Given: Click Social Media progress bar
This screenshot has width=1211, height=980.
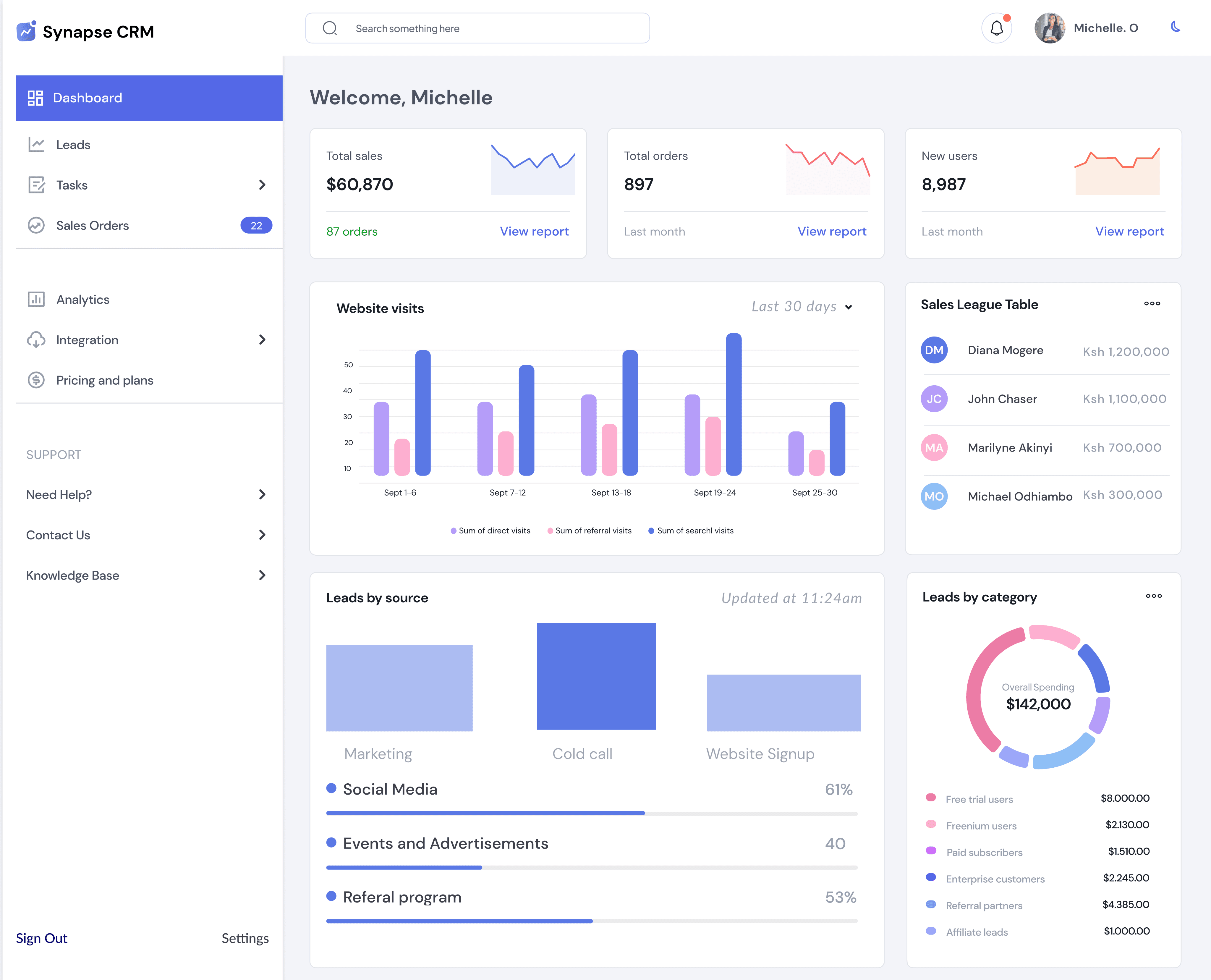Looking at the screenshot, I should [x=591, y=814].
